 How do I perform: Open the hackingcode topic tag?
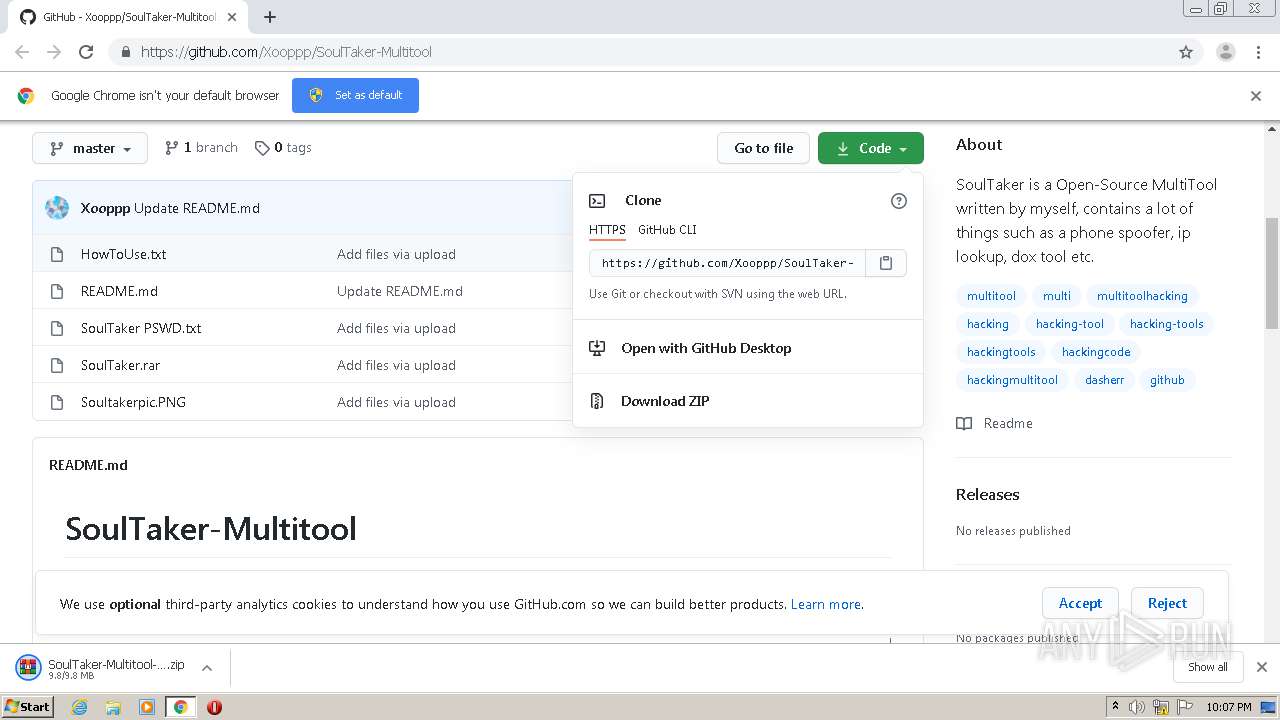point(1096,352)
